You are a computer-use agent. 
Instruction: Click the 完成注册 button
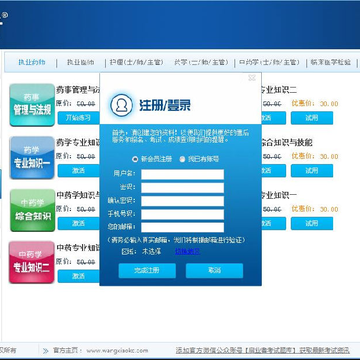(147, 271)
